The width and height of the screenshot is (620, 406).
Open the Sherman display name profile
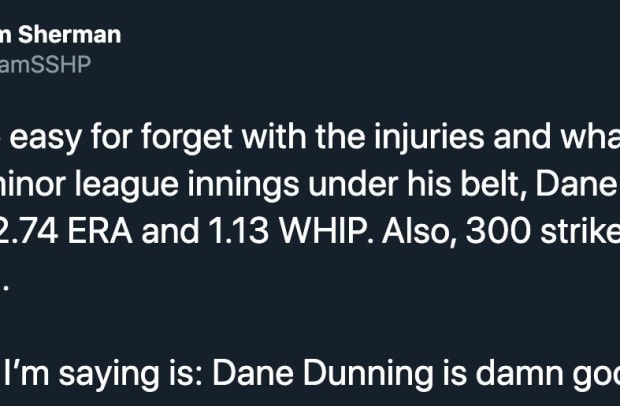click(x=60, y=35)
